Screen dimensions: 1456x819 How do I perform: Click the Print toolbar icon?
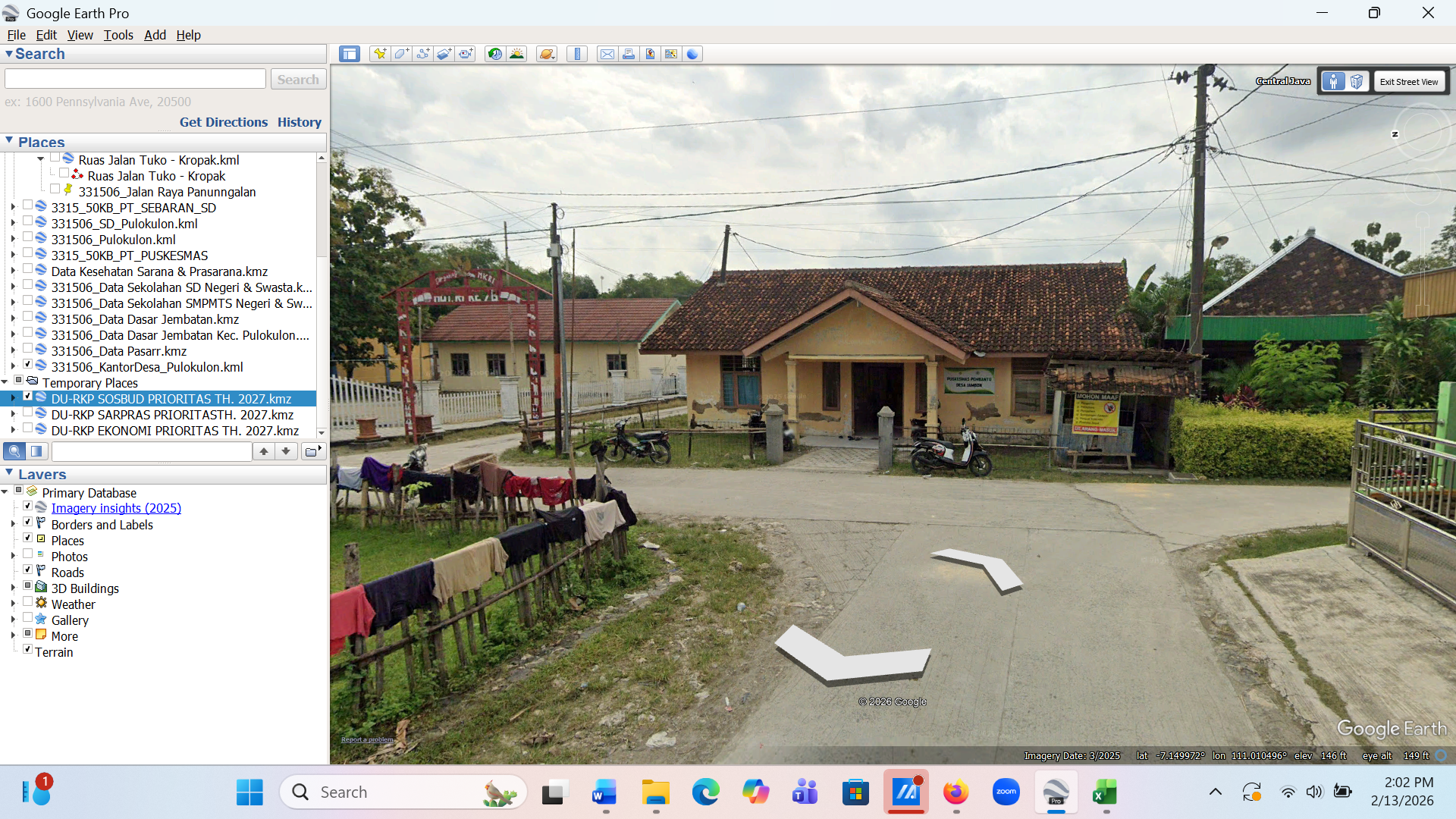pyautogui.click(x=629, y=54)
